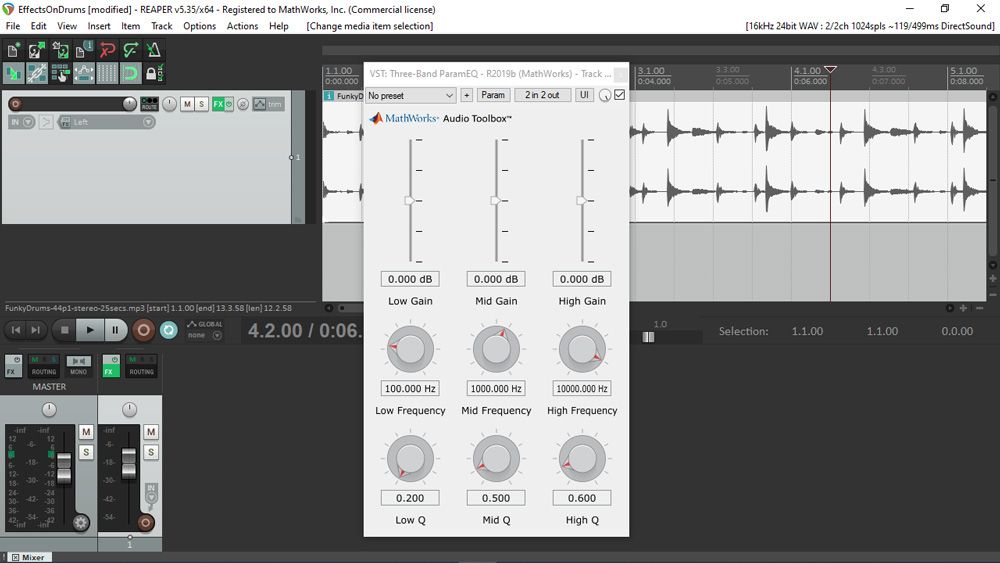Mute the drum track in track panel
Screen dimensions: 1000x563
click(187, 104)
